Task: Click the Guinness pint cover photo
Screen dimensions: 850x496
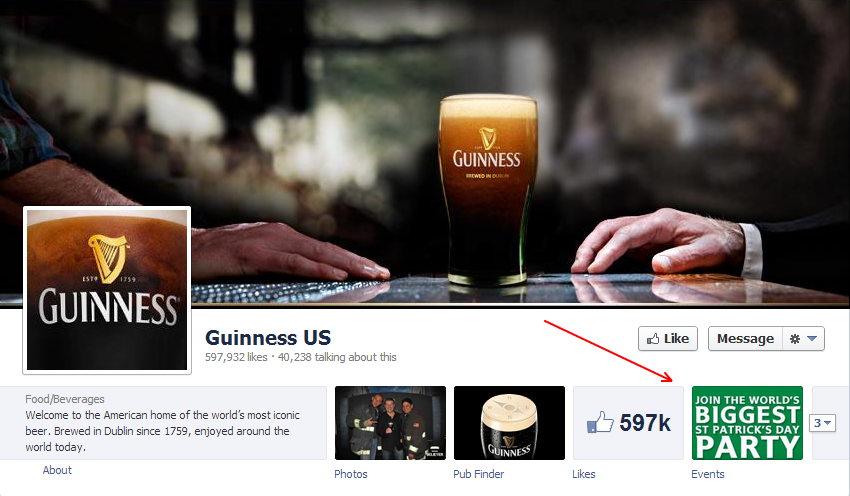Action: (425, 153)
